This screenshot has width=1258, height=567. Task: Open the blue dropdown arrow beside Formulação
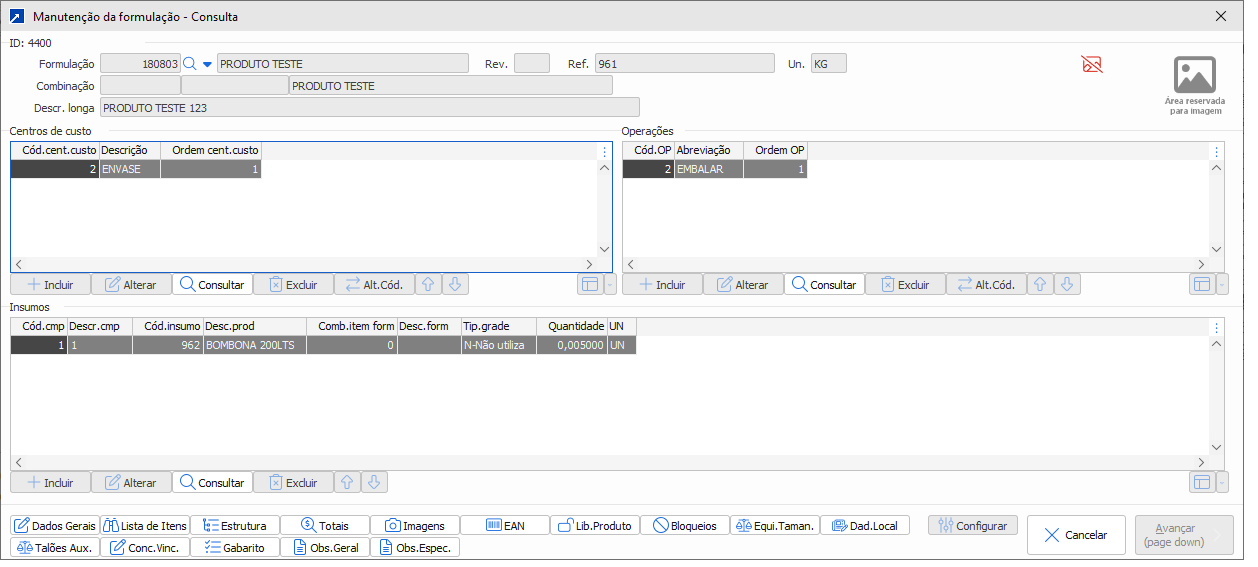point(207,64)
